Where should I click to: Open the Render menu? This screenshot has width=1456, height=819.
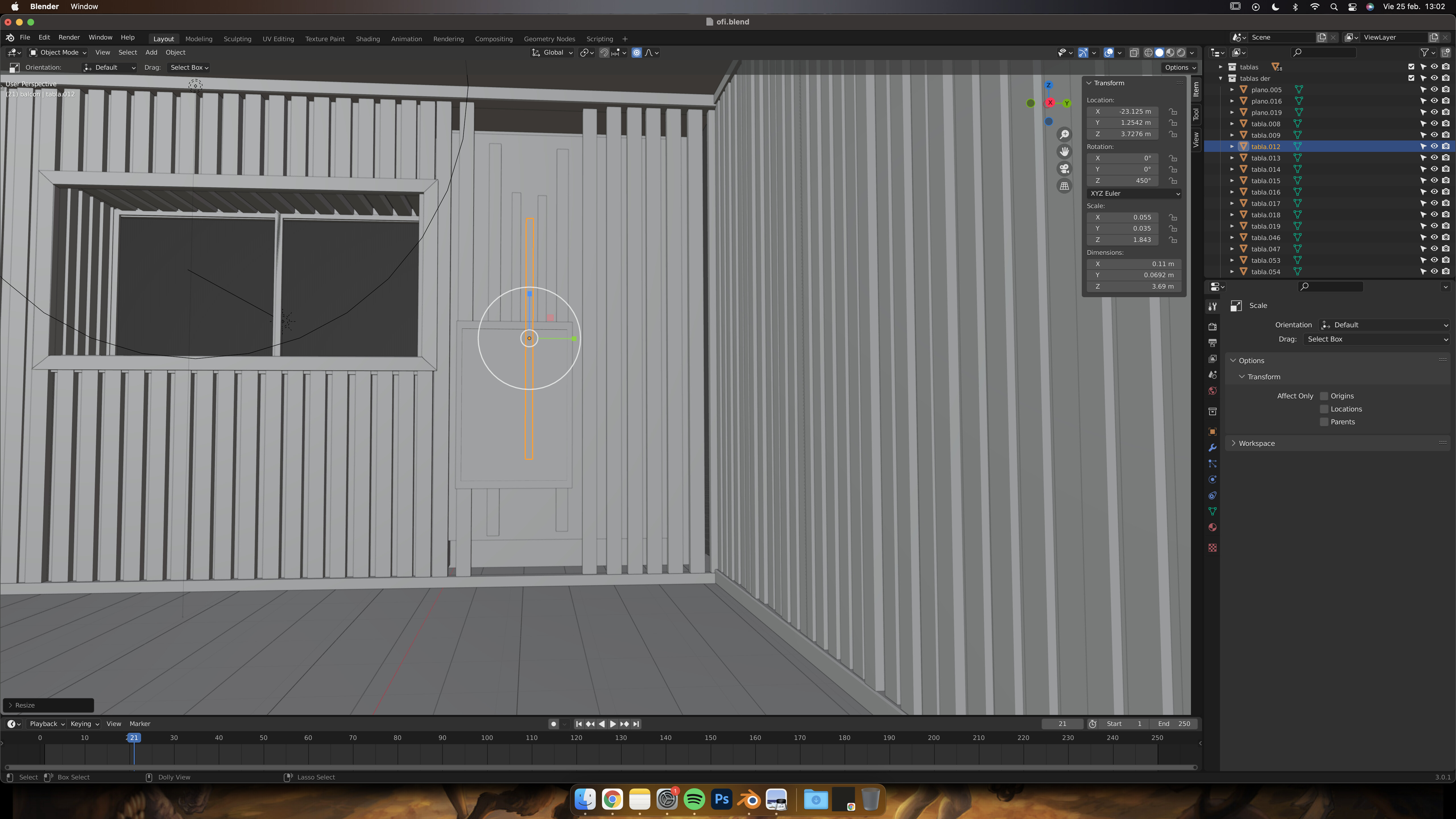[x=69, y=37]
